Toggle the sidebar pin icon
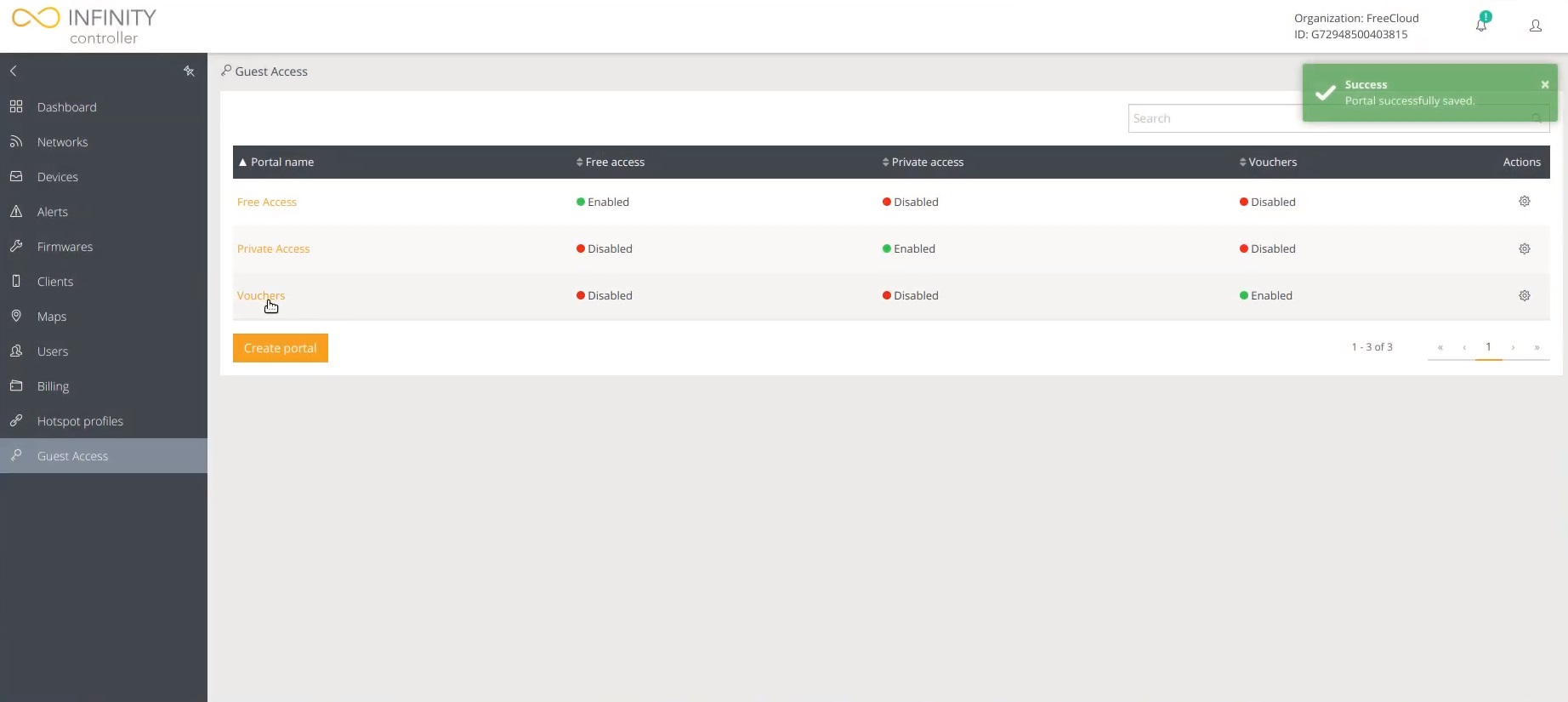 tap(189, 71)
